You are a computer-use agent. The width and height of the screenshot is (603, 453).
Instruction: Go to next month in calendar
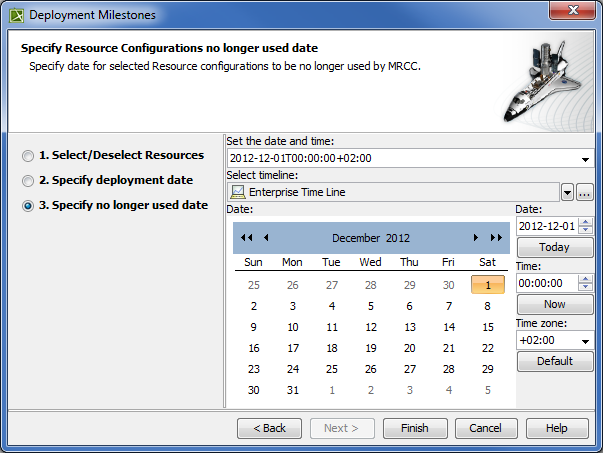click(x=476, y=238)
